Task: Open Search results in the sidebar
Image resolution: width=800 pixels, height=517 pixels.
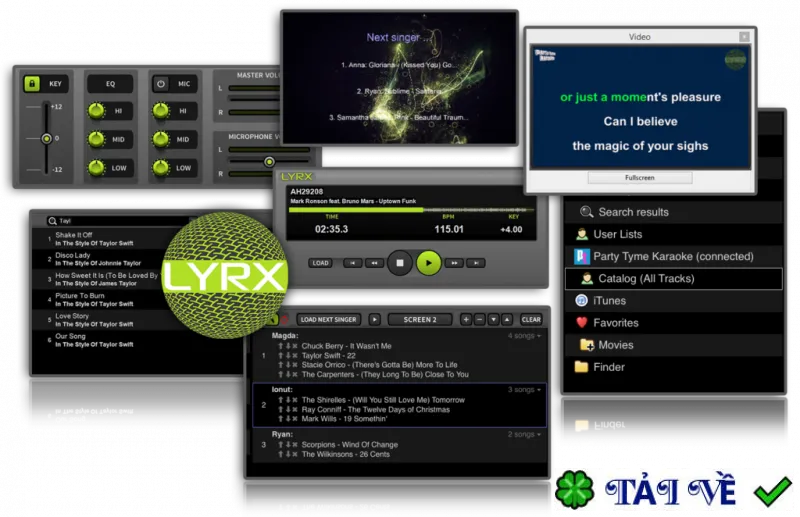Action: 673,212
